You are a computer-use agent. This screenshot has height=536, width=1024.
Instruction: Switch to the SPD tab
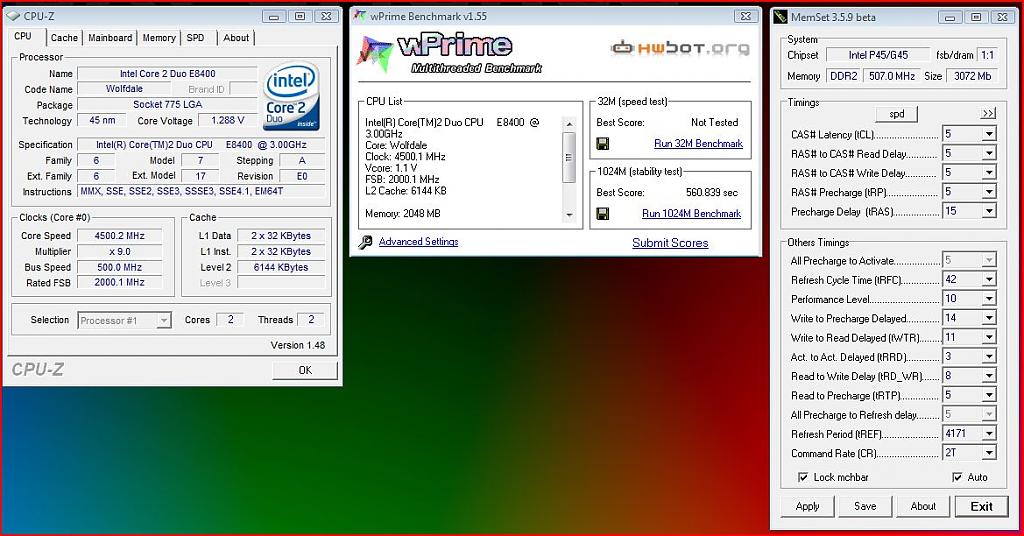(195, 38)
